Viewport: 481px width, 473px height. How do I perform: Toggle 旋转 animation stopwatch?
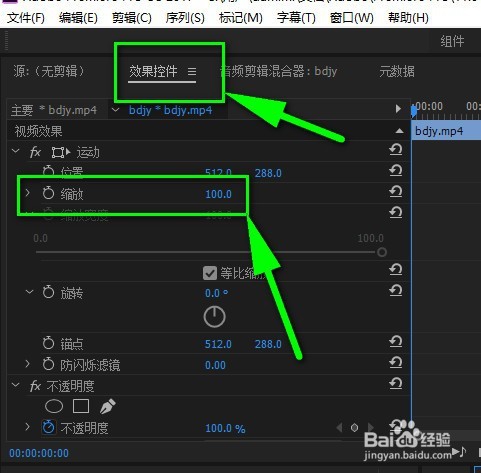point(48,292)
